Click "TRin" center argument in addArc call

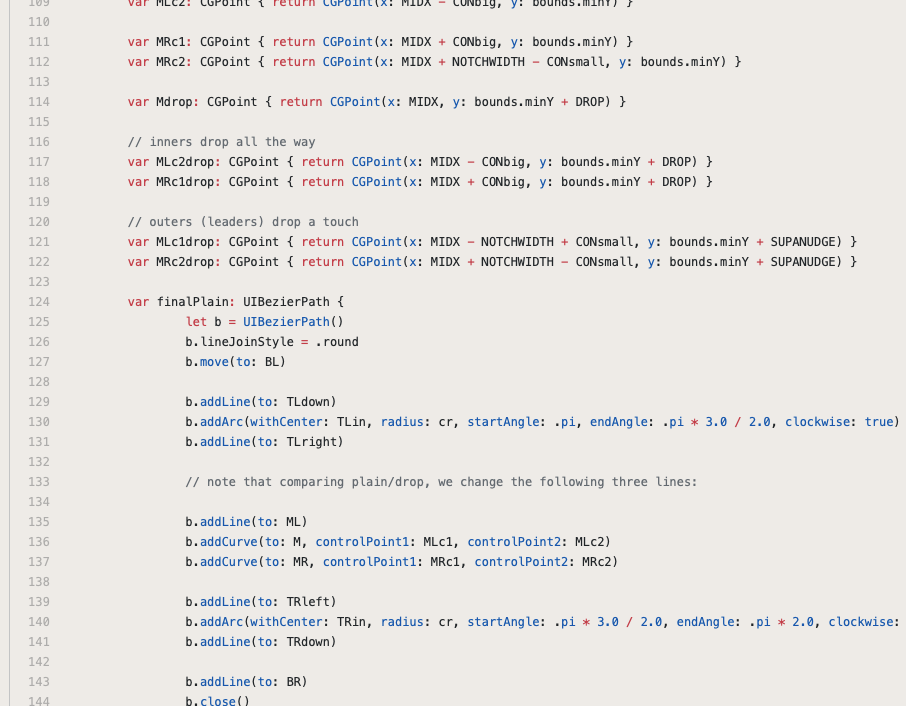(351, 622)
